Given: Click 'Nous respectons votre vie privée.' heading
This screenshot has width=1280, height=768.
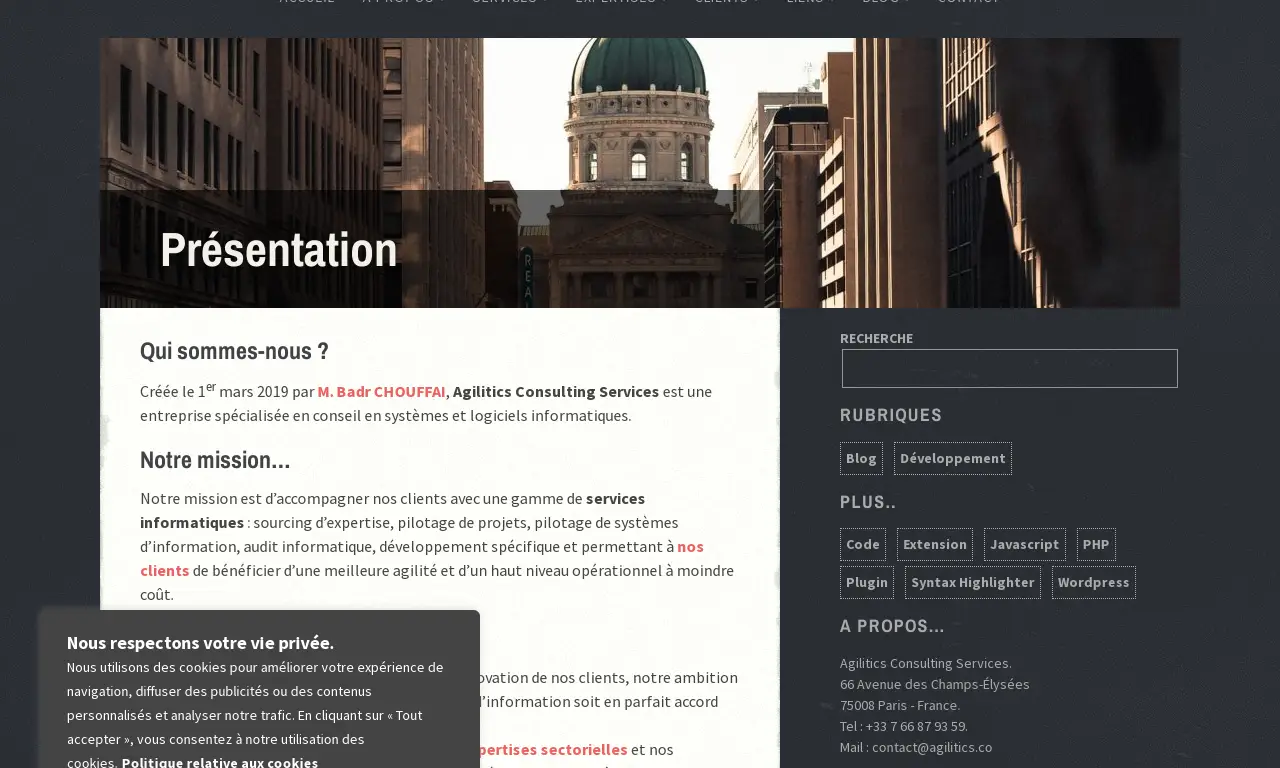Looking at the screenshot, I should point(200,642).
